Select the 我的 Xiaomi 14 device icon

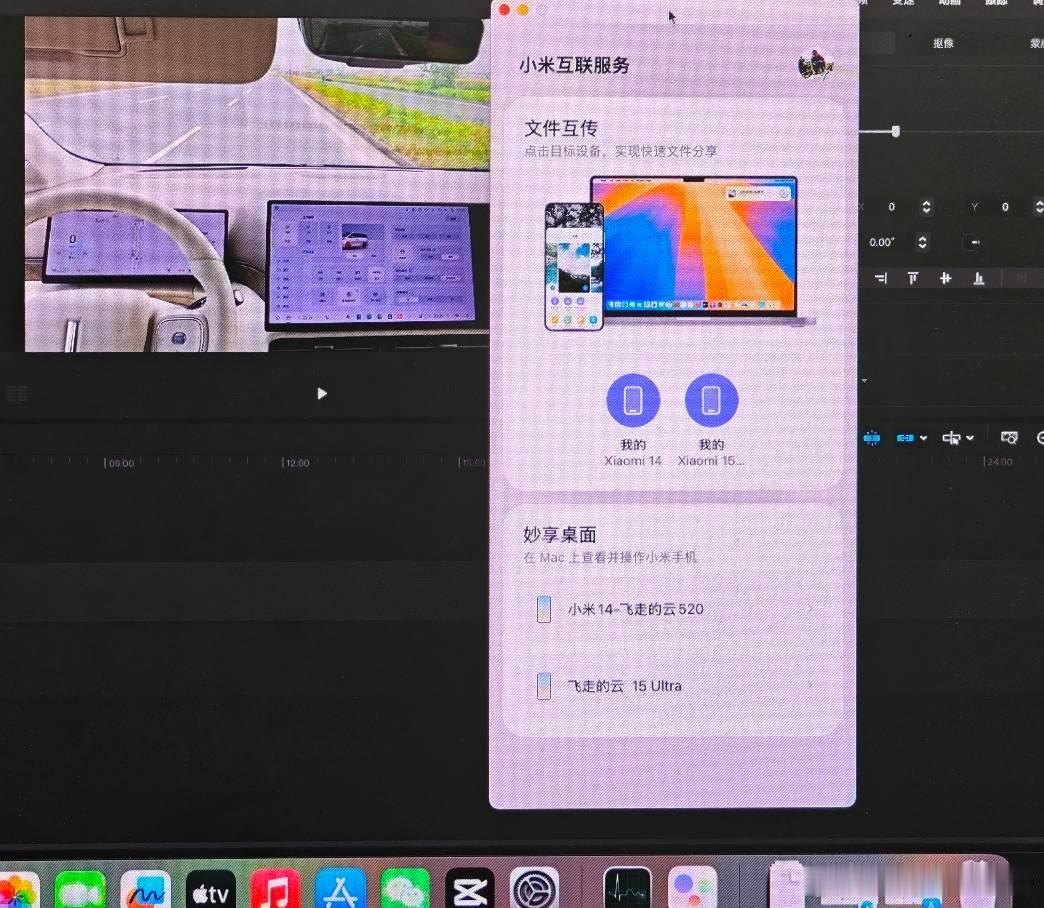coord(633,400)
